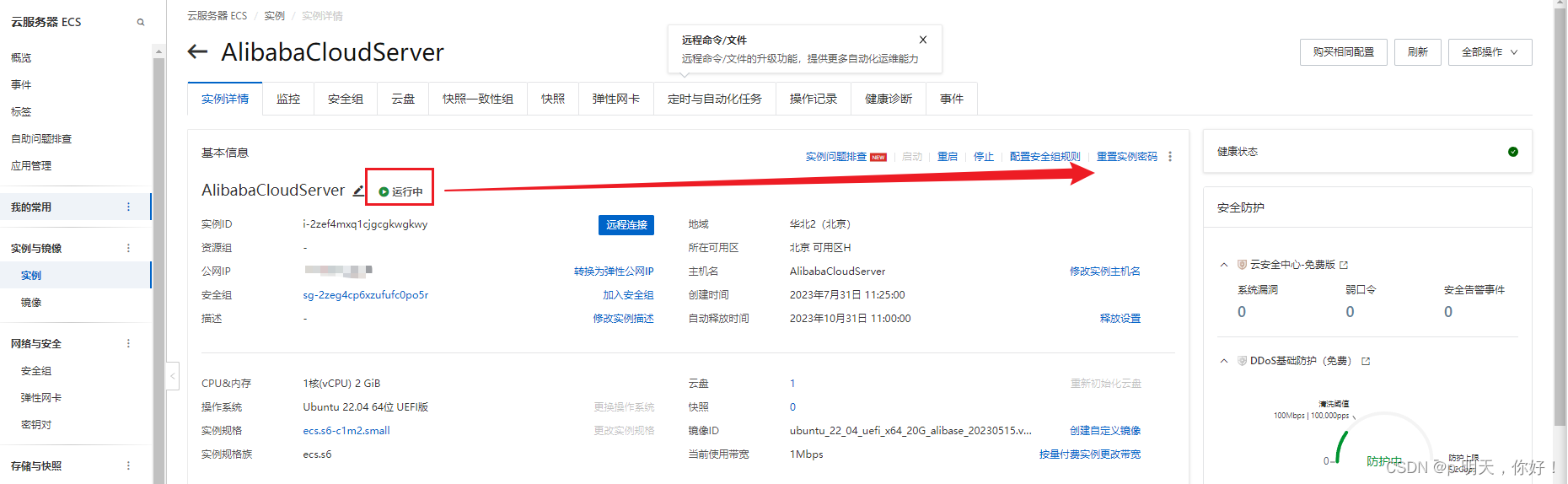Open the external link icon for DDoS基础防护
Image resolution: width=1568 pixels, height=484 pixels.
(1366, 361)
